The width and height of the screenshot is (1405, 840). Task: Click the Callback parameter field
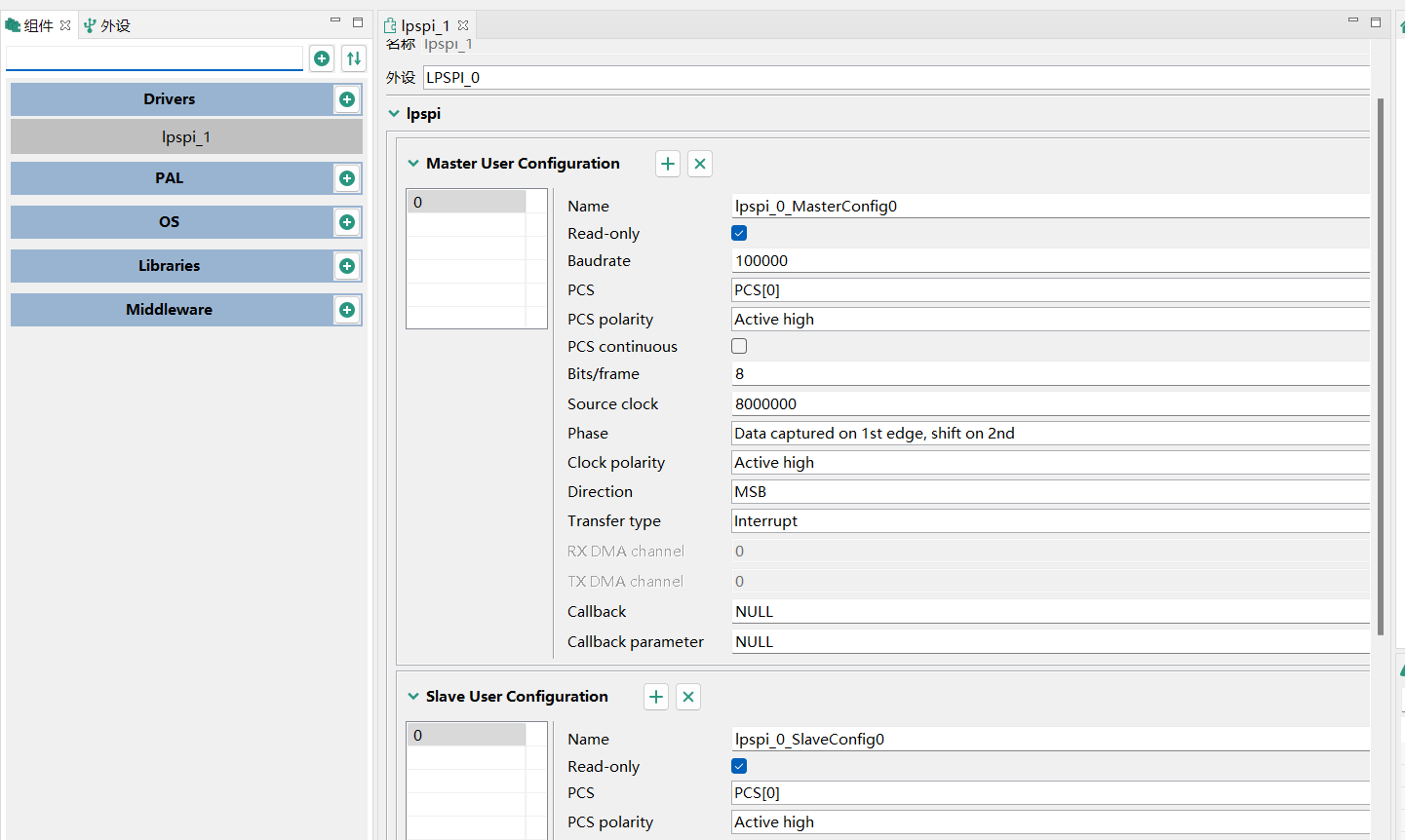click(x=1051, y=642)
